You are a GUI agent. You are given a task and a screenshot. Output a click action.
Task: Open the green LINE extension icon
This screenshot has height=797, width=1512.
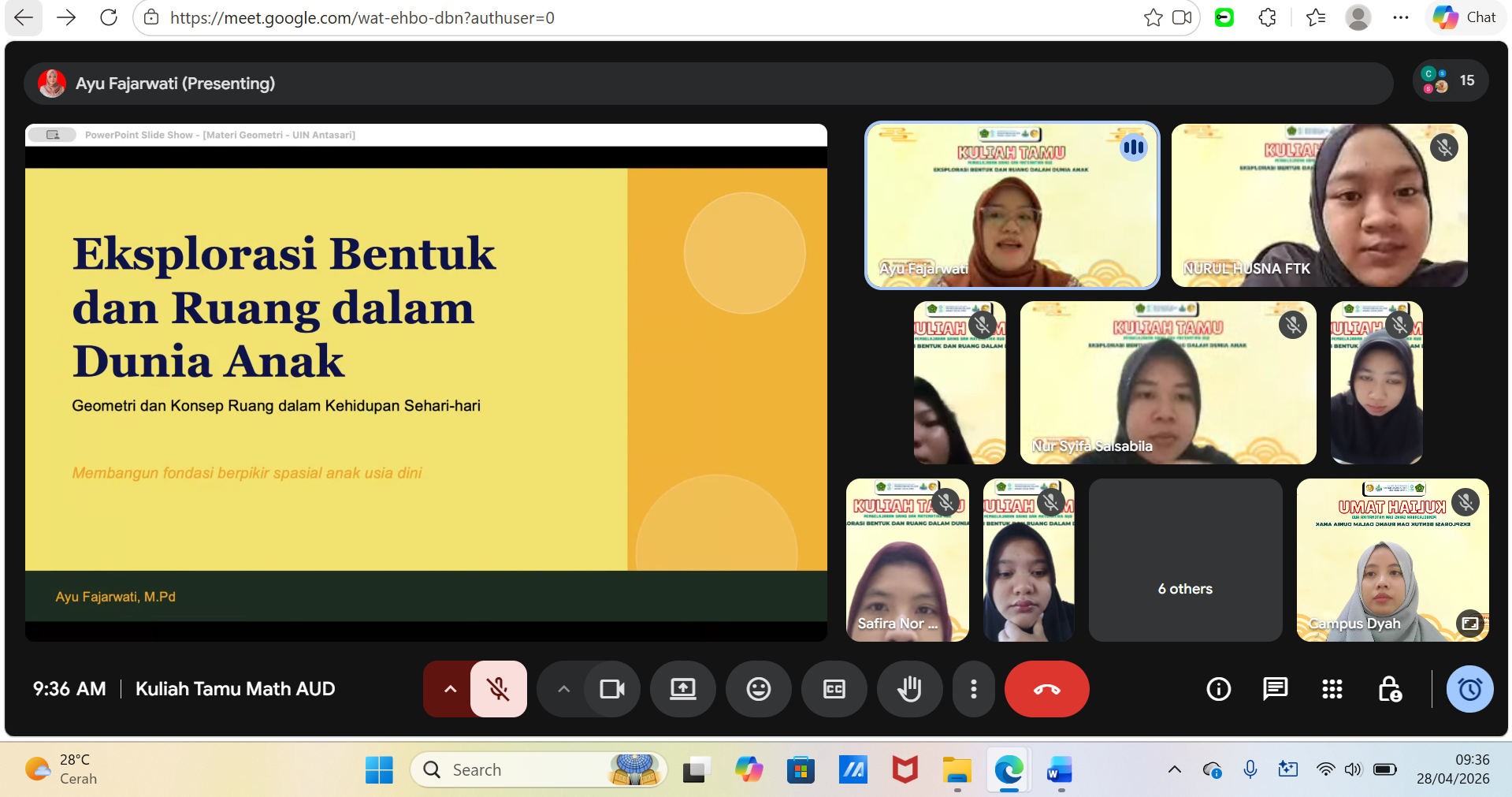click(1224, 17)
